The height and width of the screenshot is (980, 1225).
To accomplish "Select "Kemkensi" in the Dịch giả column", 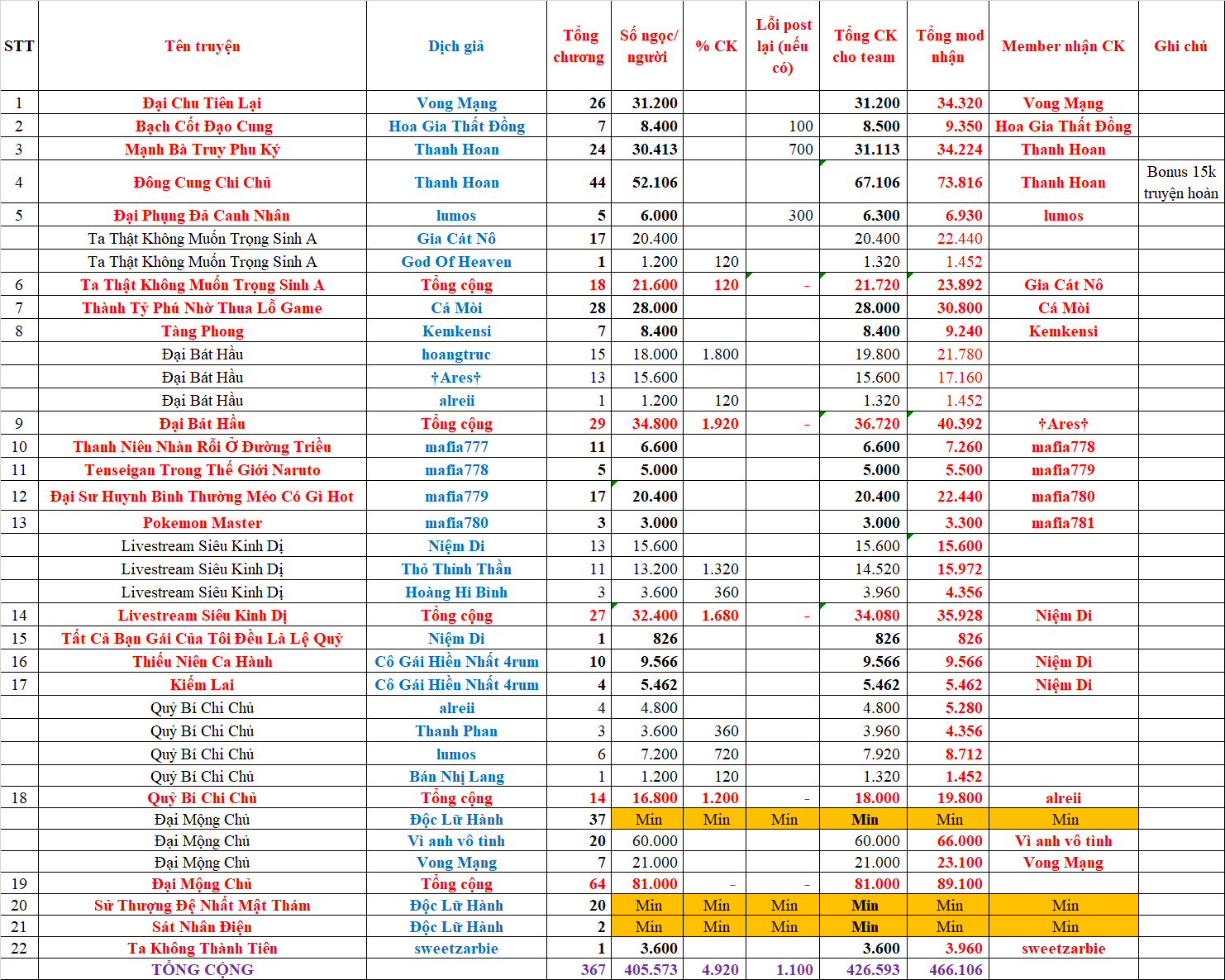I will [x=456, y=331].
